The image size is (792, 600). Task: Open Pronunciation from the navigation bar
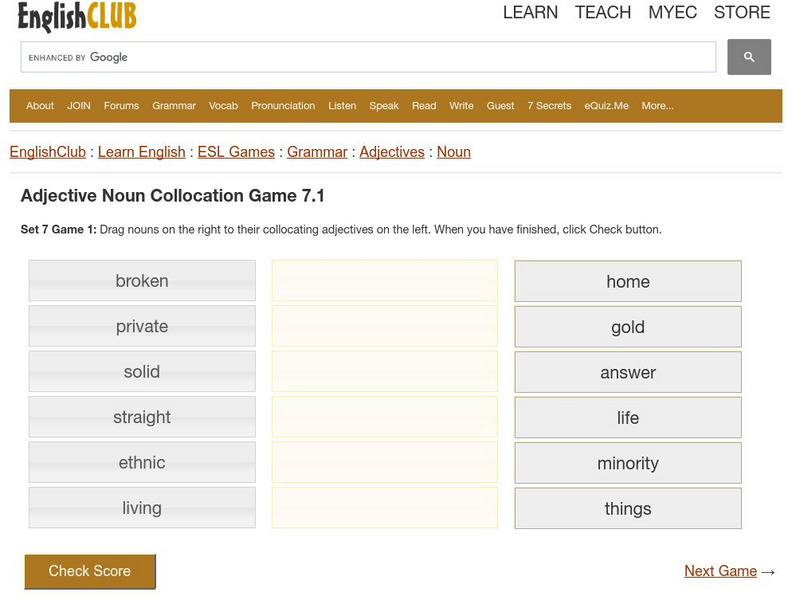[283, 106]
